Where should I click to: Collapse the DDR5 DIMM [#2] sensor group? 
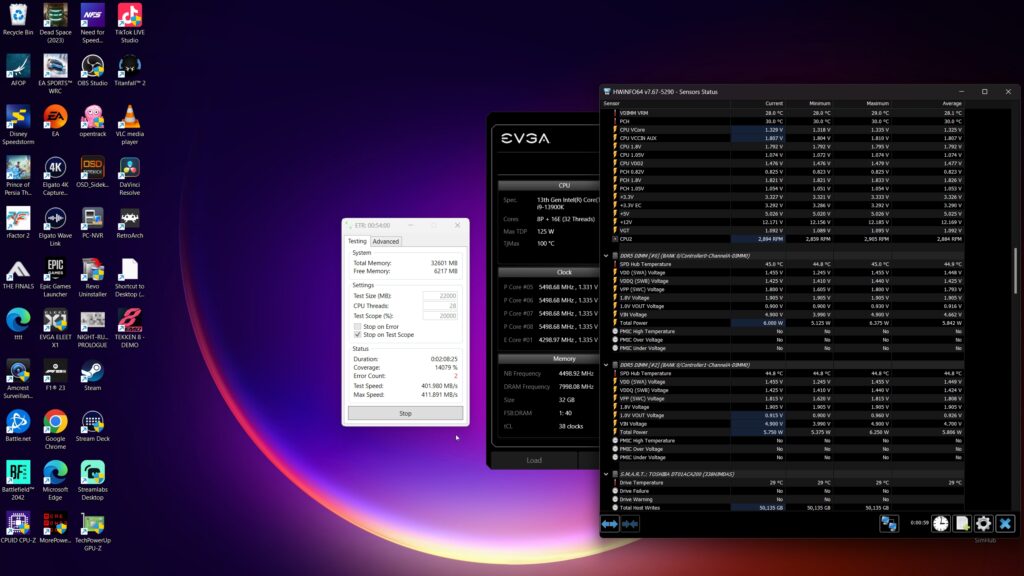point(606,365)
